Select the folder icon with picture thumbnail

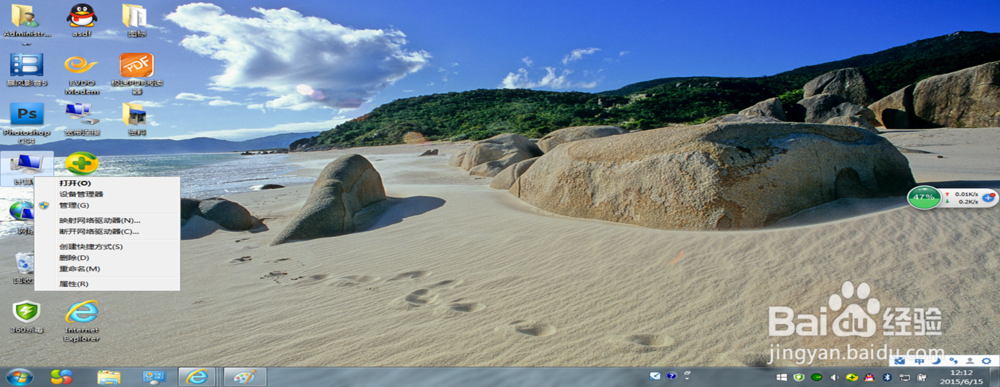click(x=135, y=119)
